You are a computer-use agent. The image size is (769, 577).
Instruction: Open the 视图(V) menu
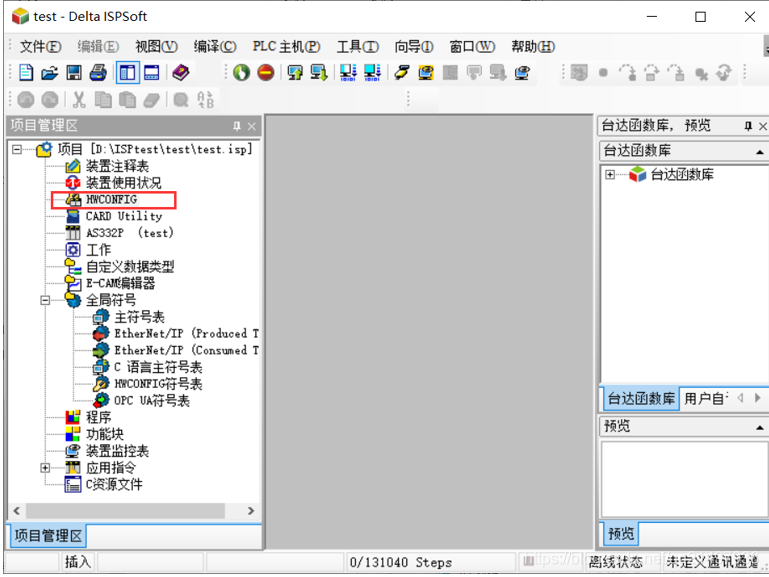click(x=156, y=47)
